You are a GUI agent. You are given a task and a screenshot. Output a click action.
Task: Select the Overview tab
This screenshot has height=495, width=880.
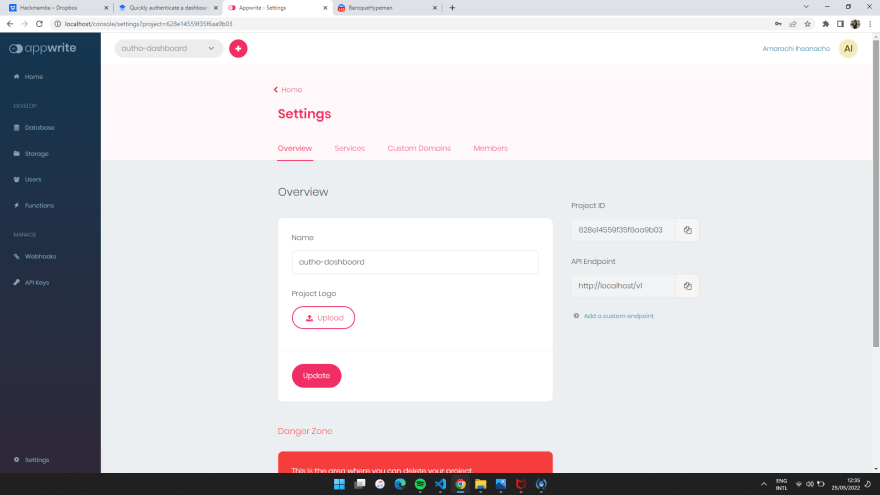[x=295, y=148]
